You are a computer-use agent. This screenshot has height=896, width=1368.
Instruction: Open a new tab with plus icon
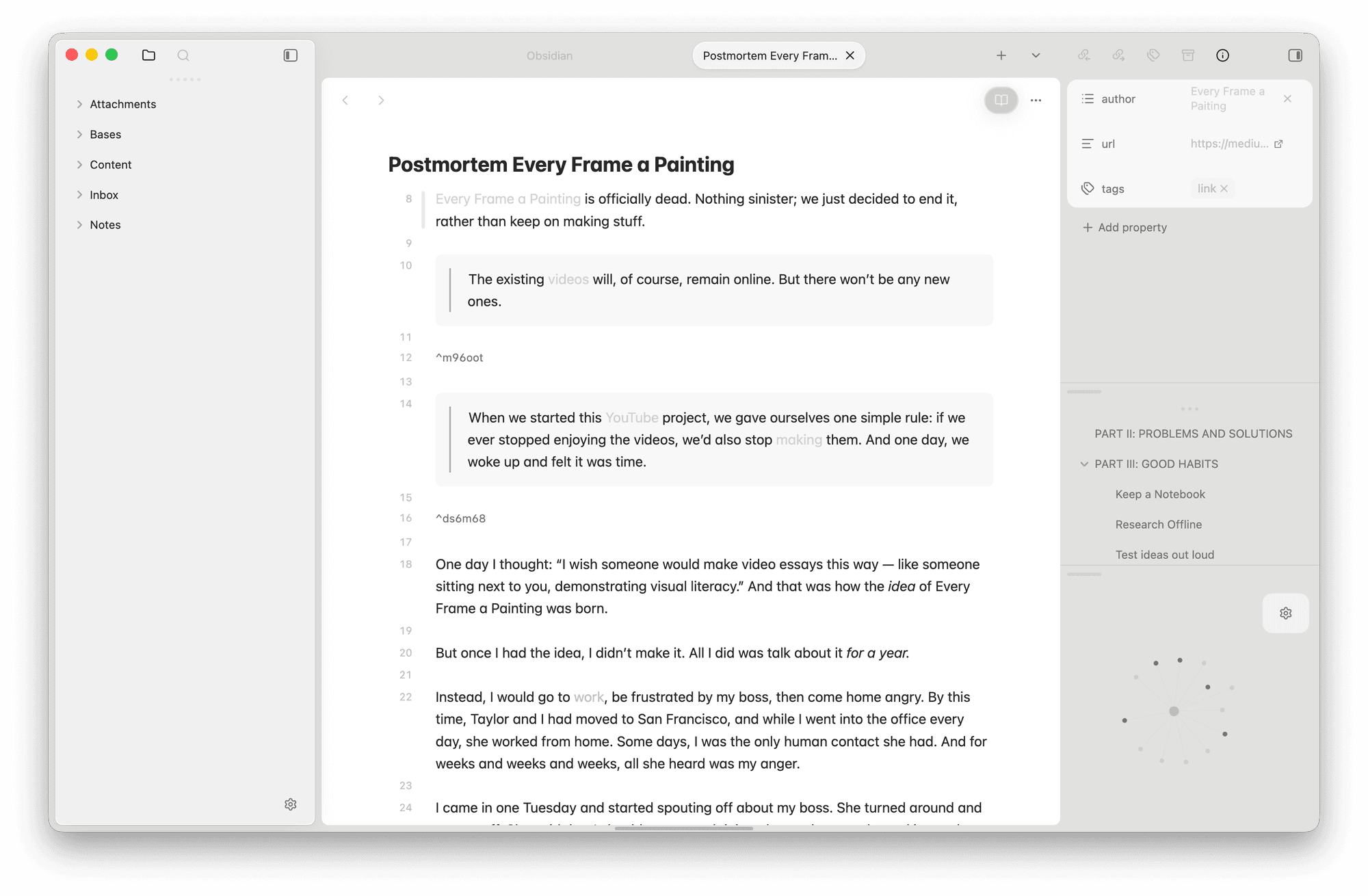click(x=1001, y=55)
